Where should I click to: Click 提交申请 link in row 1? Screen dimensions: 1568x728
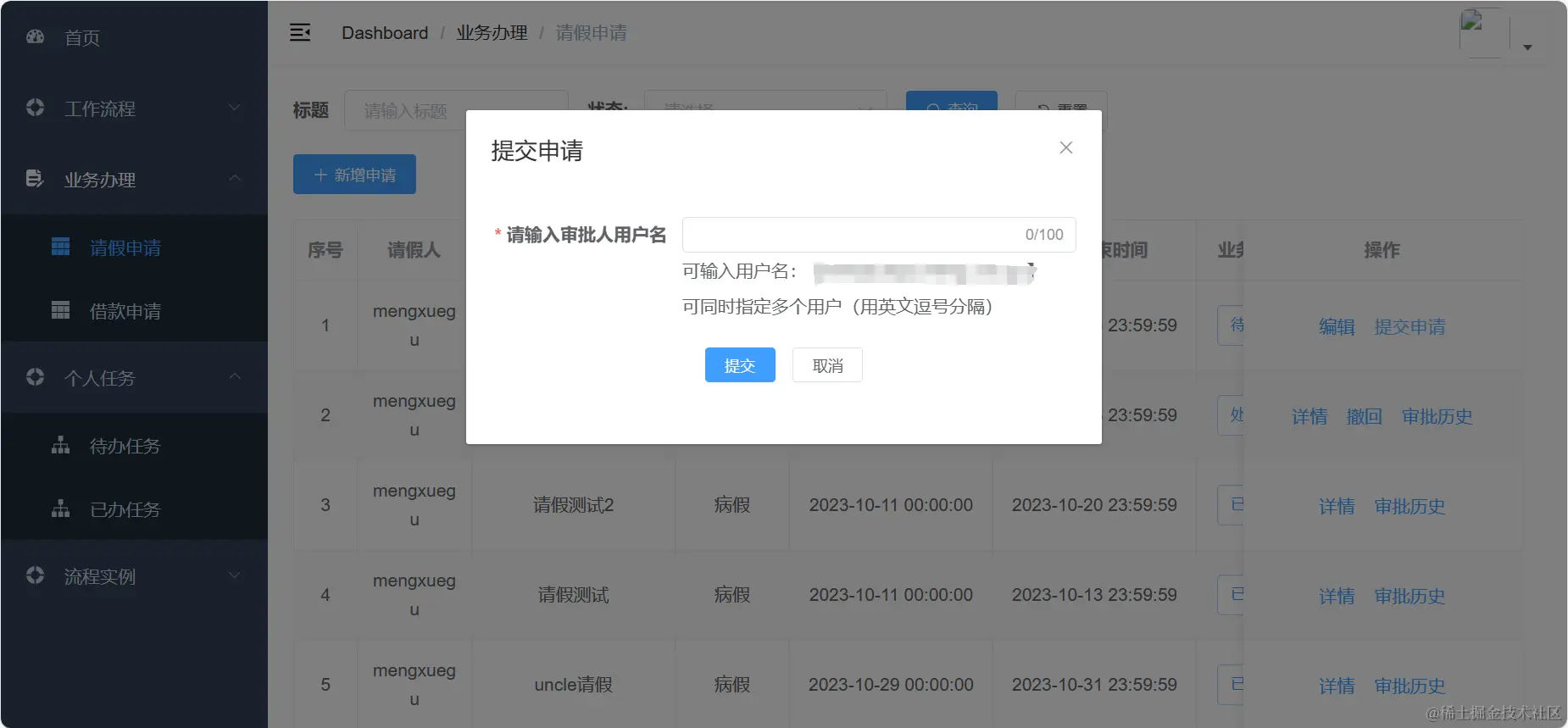[1410, 326]
